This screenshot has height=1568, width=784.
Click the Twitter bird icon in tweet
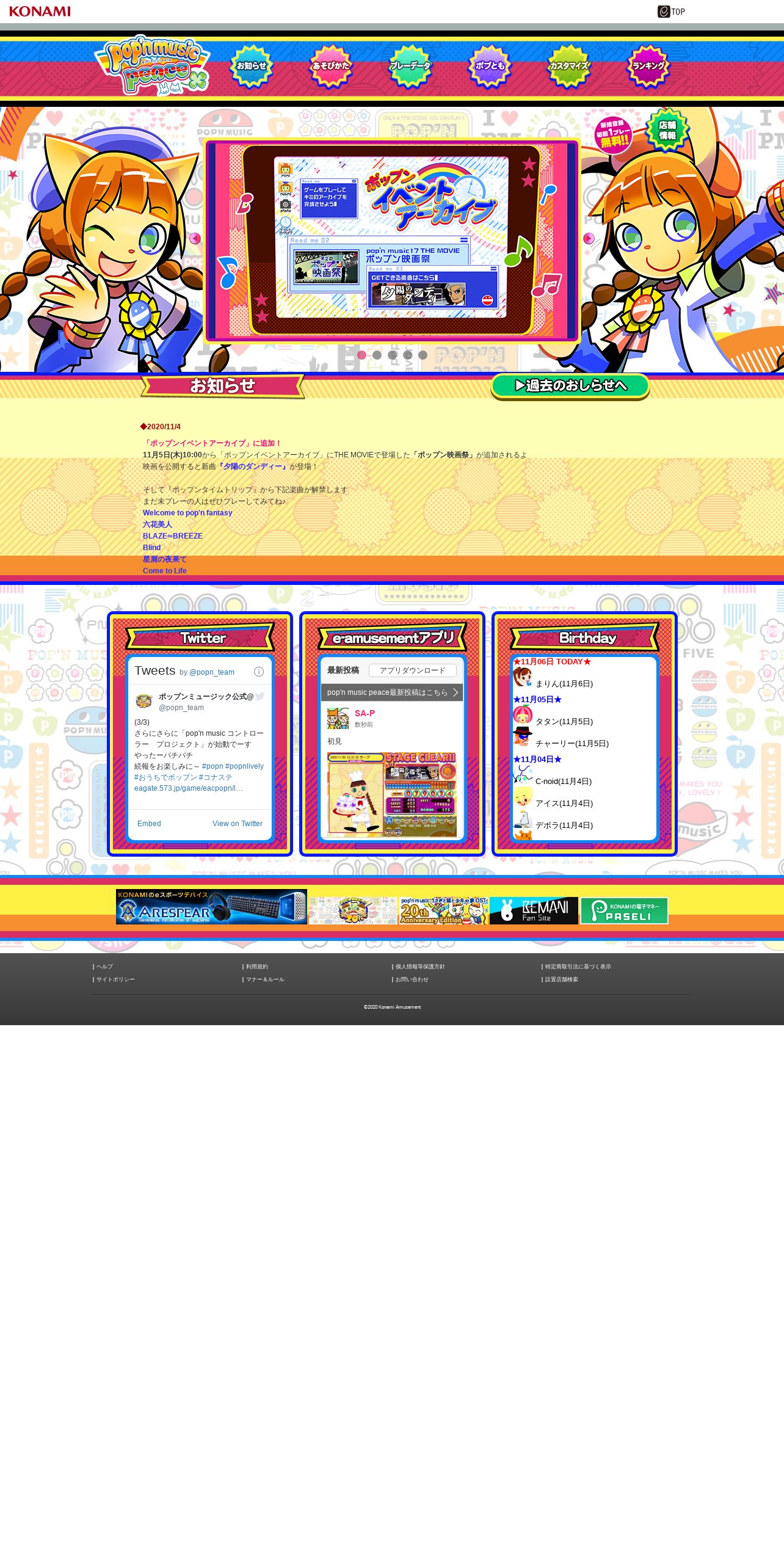point(261,696)
